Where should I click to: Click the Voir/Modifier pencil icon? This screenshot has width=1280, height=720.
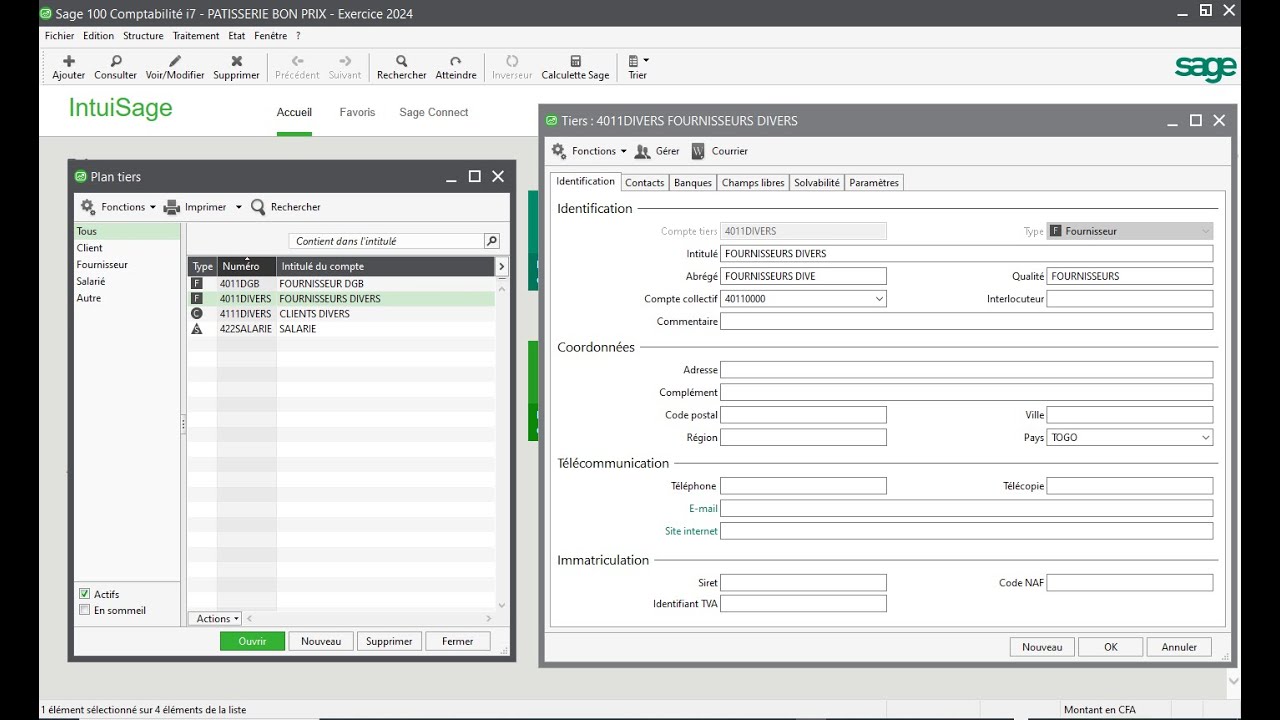pos(175,61)
